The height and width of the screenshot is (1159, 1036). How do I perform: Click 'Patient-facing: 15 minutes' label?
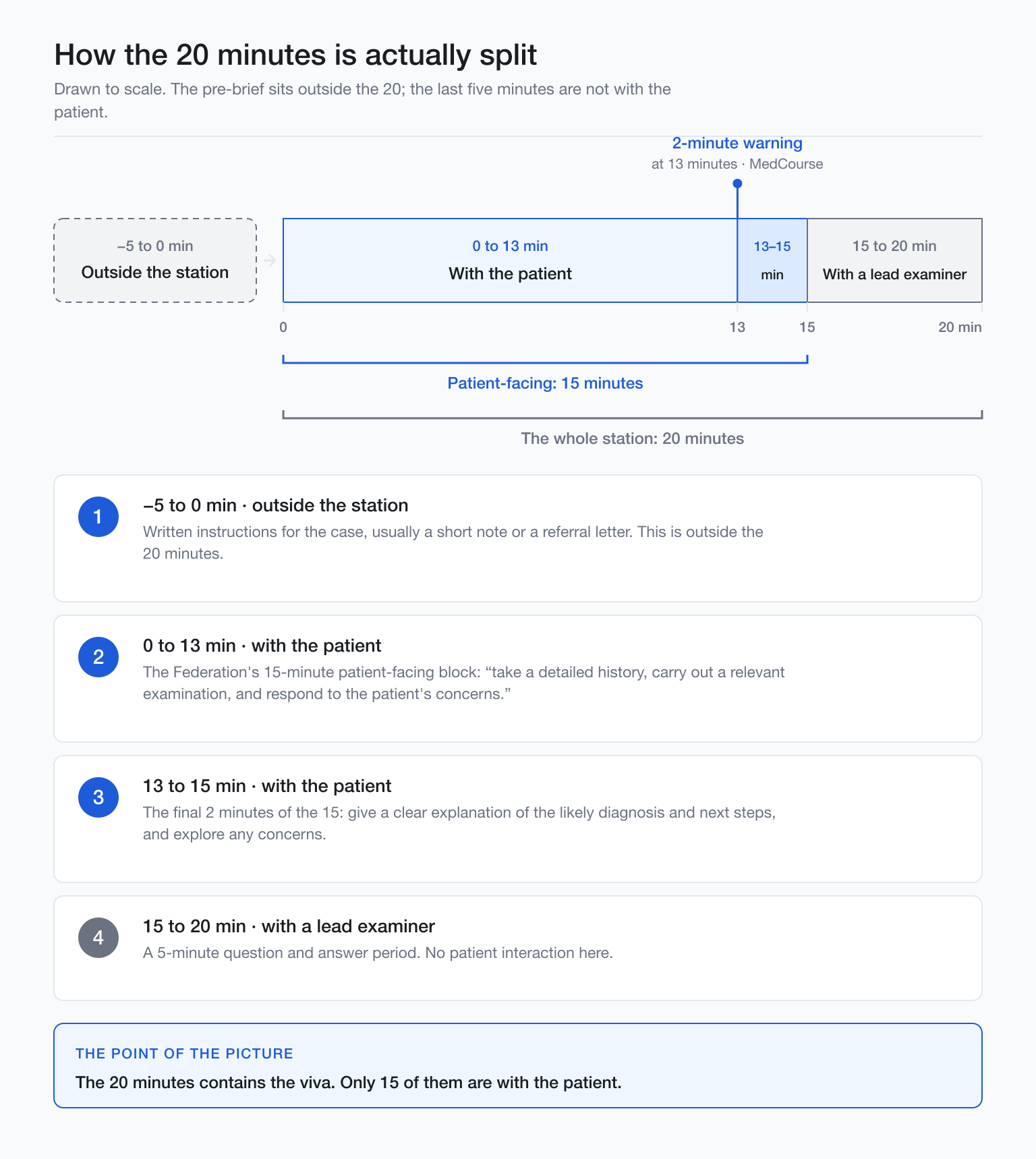(545, 383)
